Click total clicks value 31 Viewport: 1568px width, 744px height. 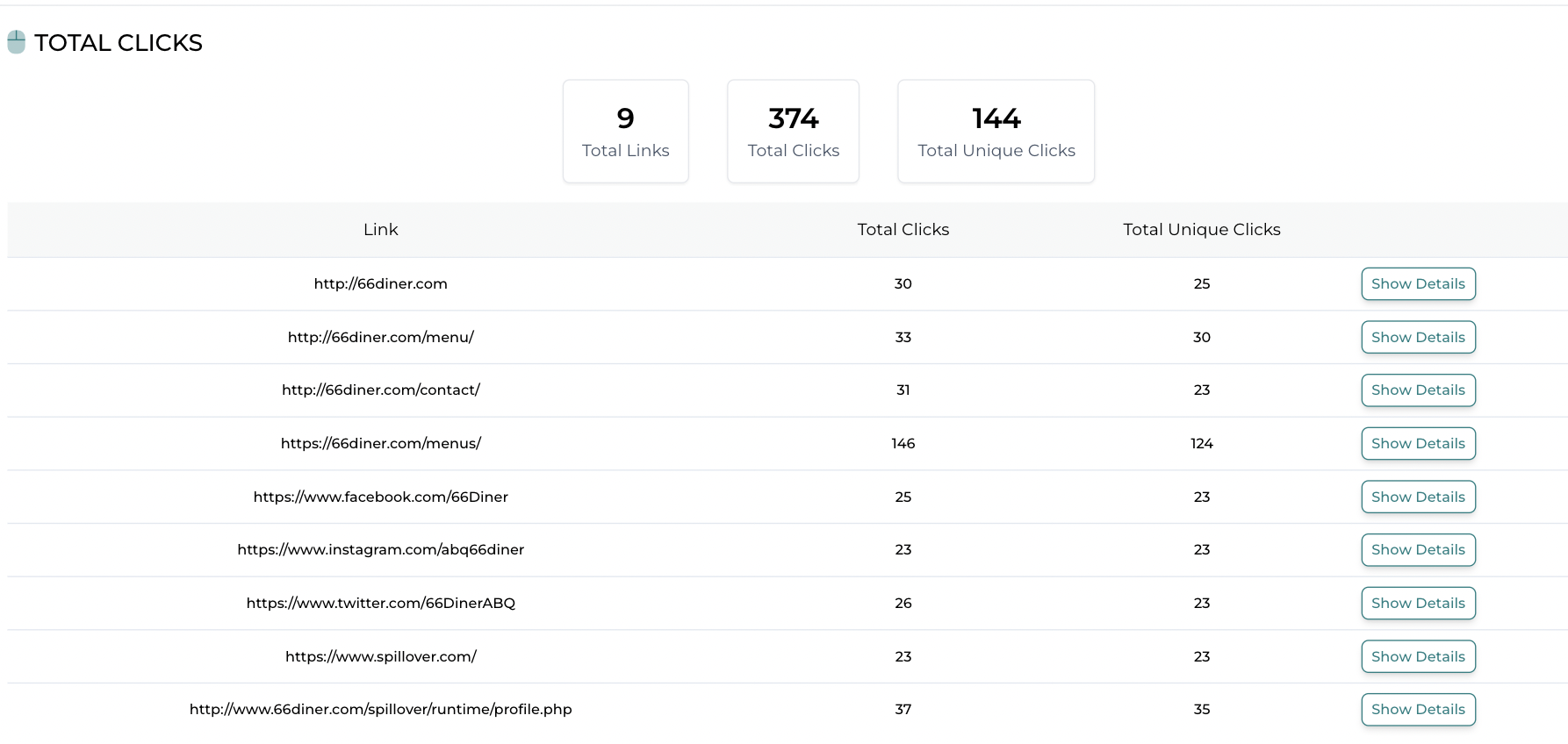tap(903, 390)
